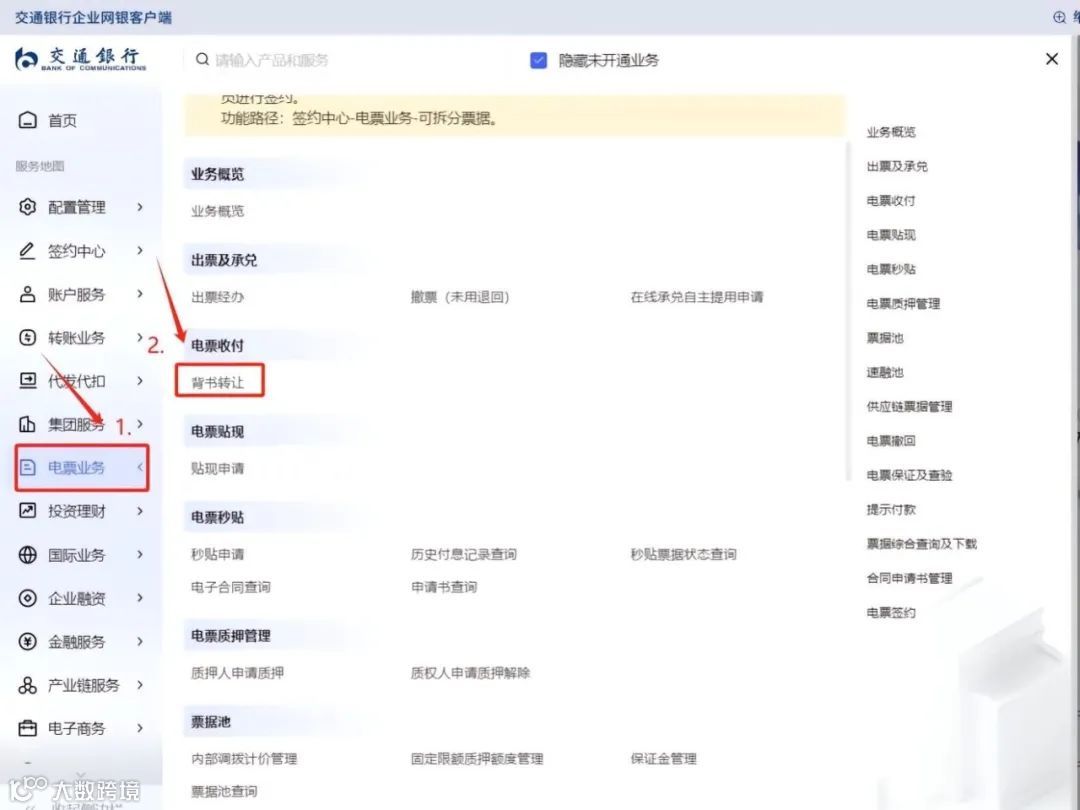
Task: Expand 产业链服务 chevron
Action: (140, 685)
